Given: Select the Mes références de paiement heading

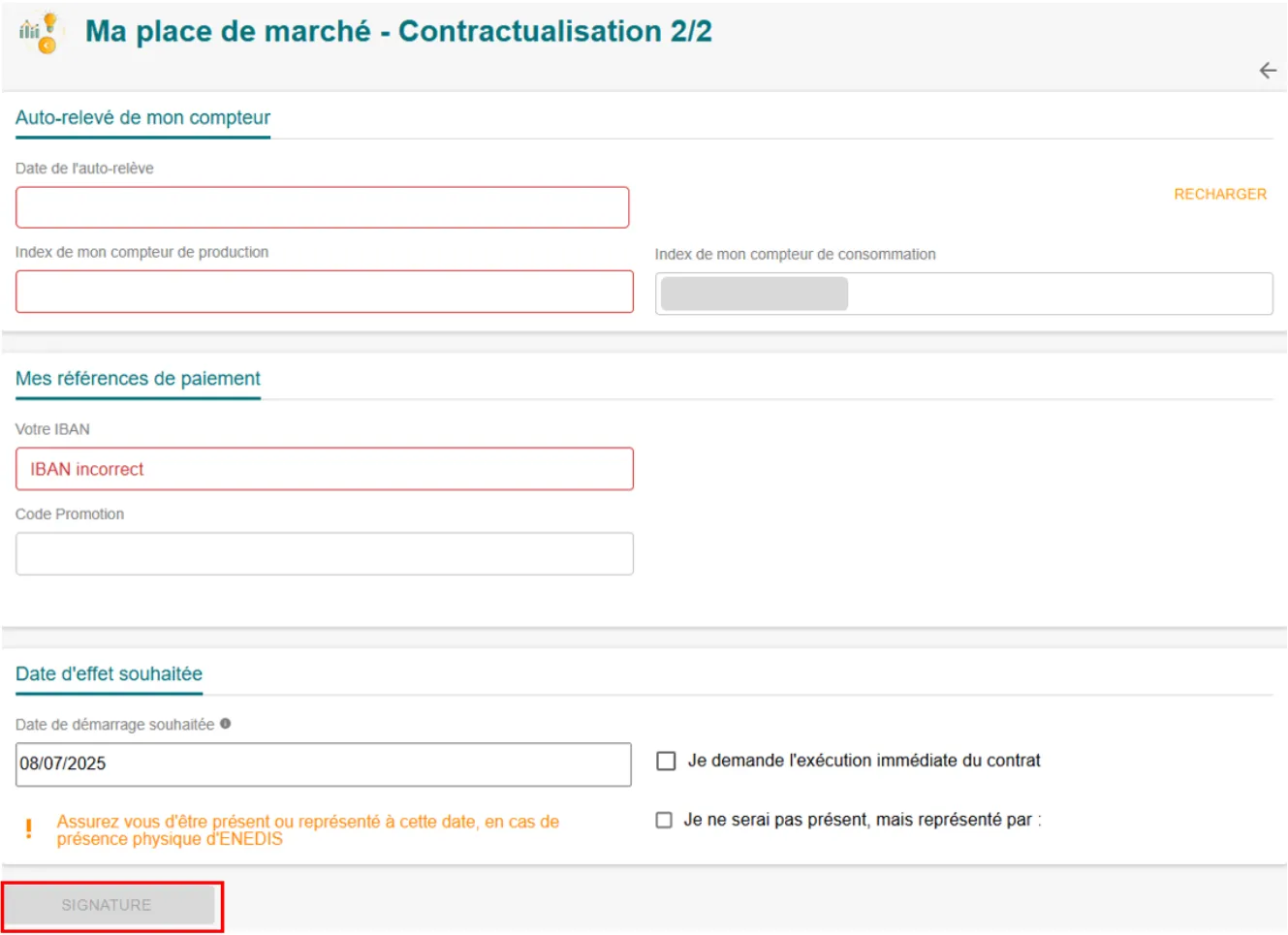Looking at the screenshot, I should coord(138,379).
